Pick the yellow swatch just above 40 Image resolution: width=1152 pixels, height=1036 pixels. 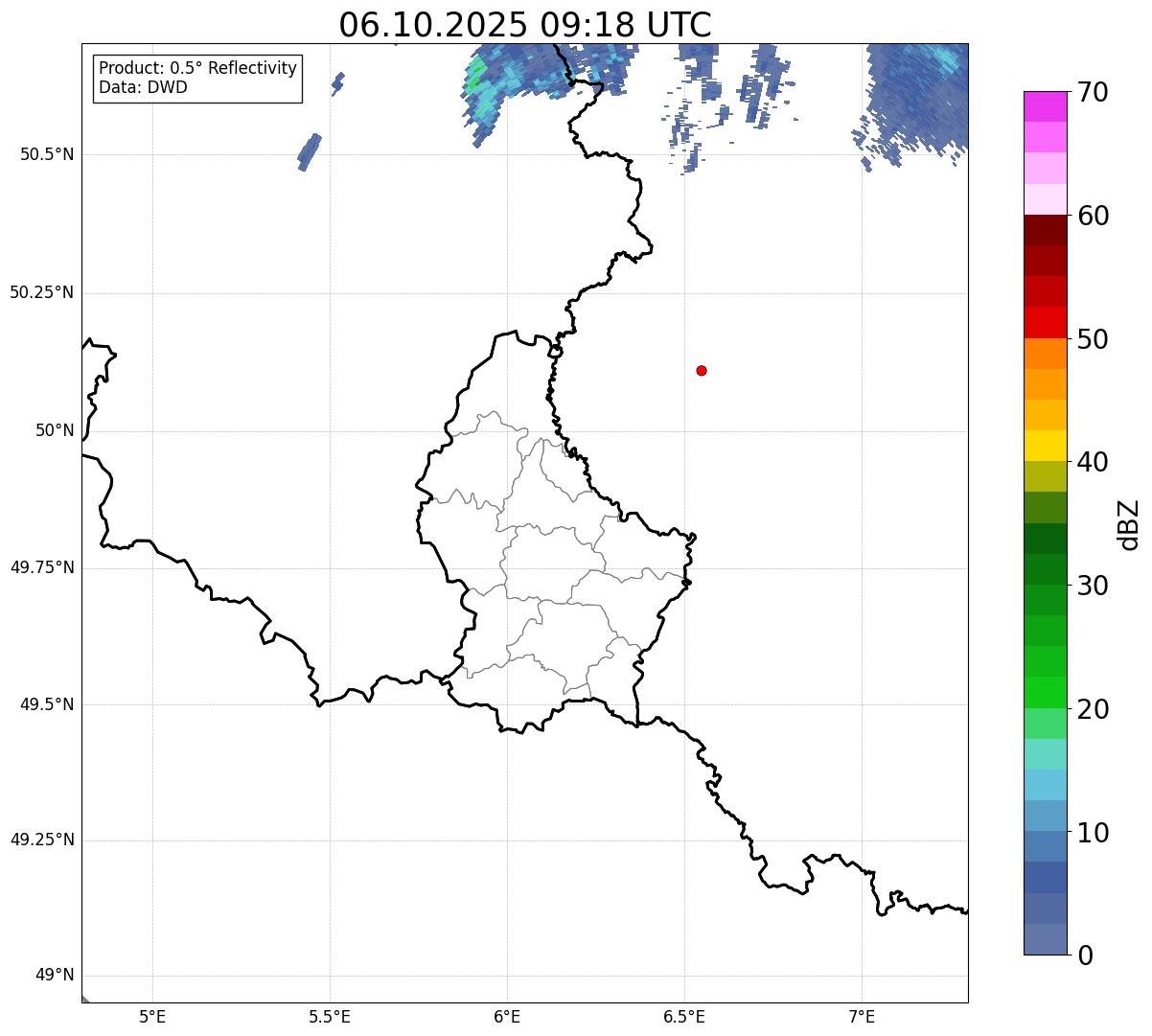1045,446
